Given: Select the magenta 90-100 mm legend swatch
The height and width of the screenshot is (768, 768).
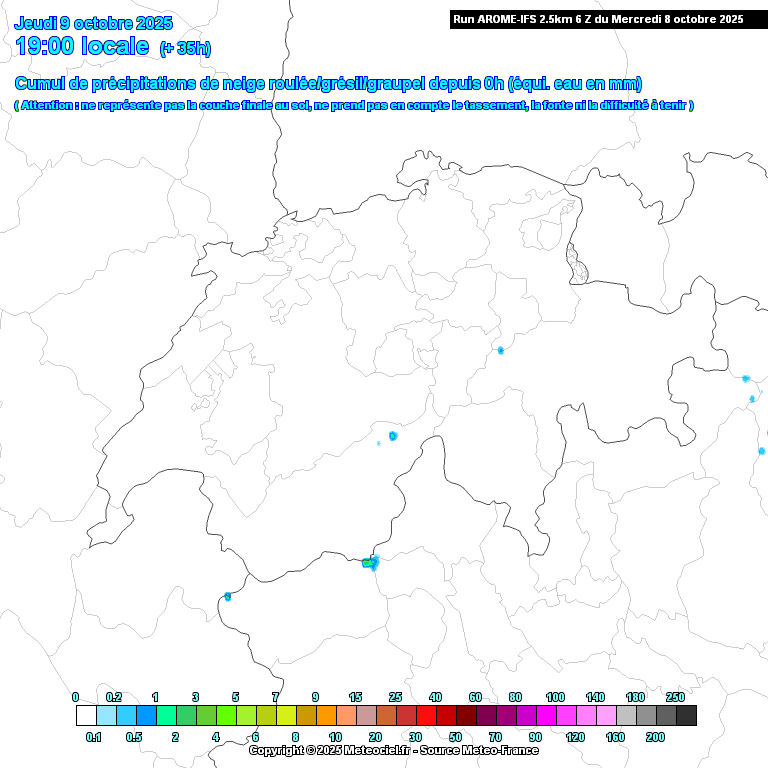Looking at the screenshot, I should 546,715.
